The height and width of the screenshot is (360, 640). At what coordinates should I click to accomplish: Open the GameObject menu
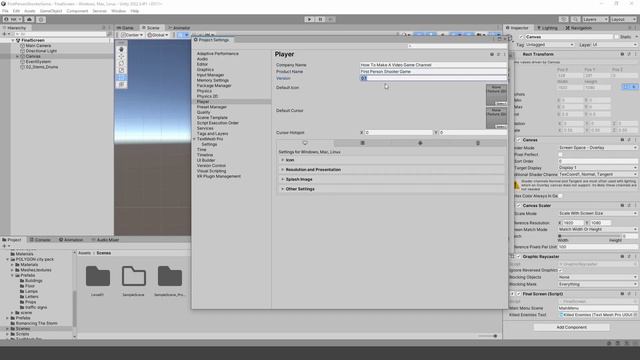[x=51, y=11]
